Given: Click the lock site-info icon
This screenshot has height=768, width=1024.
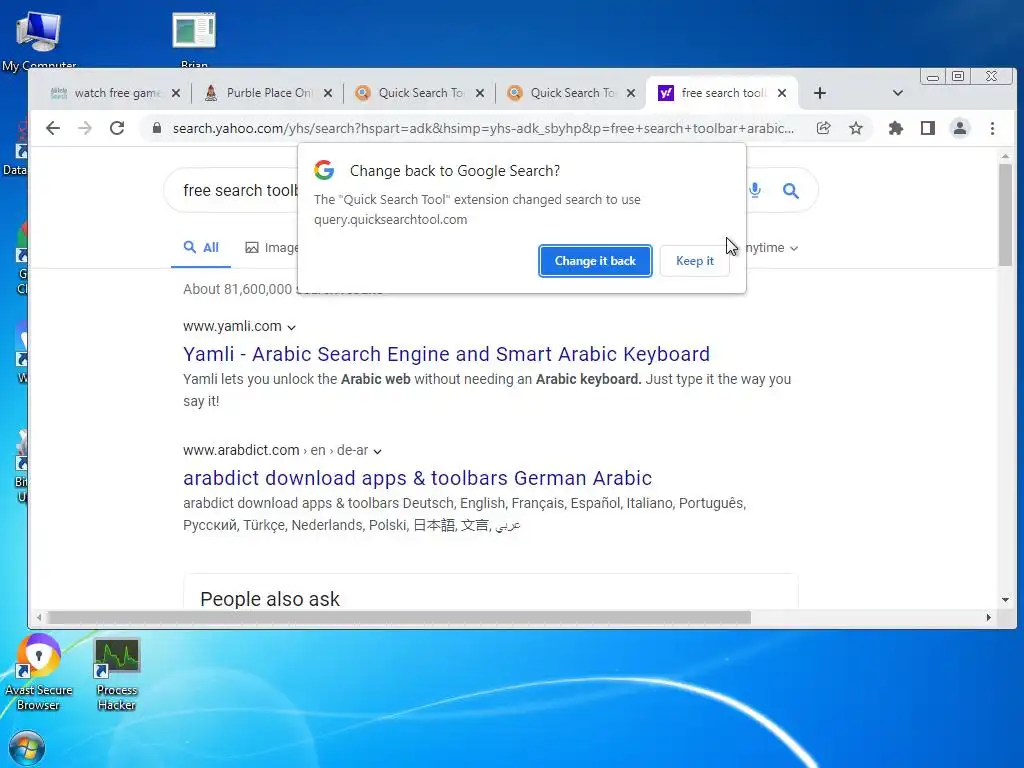Looking at the screenshot, I should click(157, 128).
